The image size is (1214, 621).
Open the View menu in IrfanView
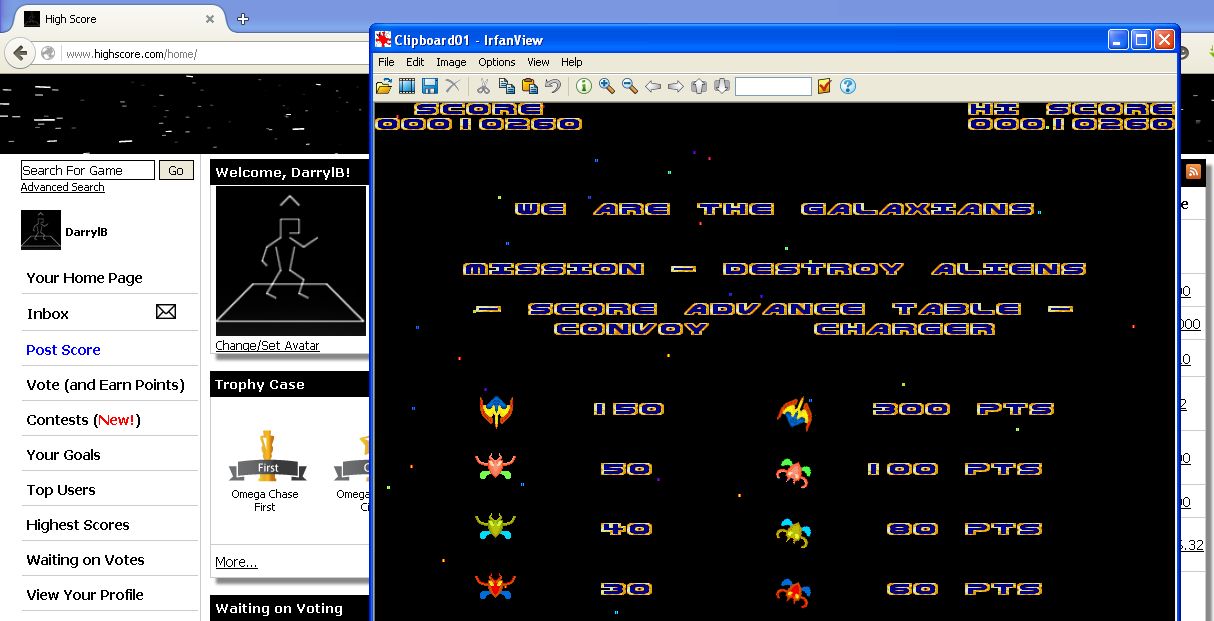pos(538,62)
